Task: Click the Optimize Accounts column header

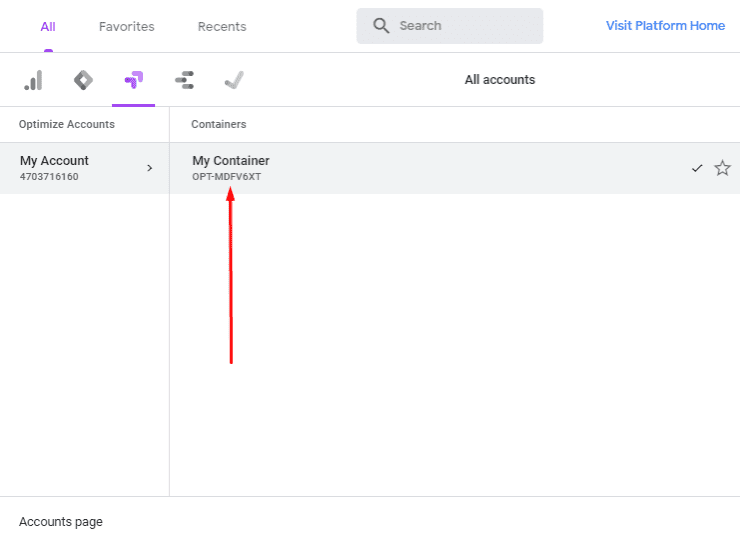Action: 67,124
